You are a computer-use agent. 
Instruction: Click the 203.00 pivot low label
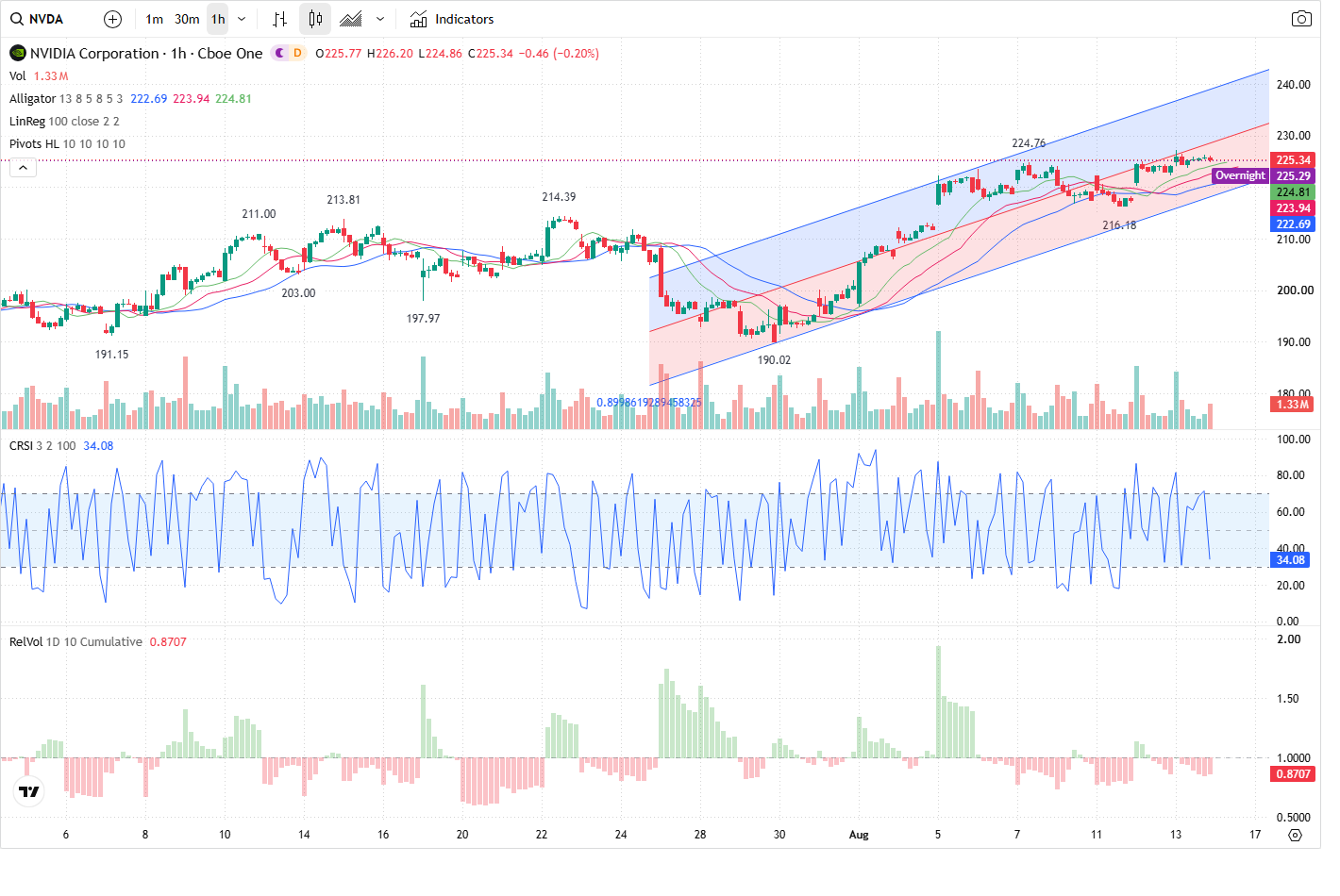point(298,293)
